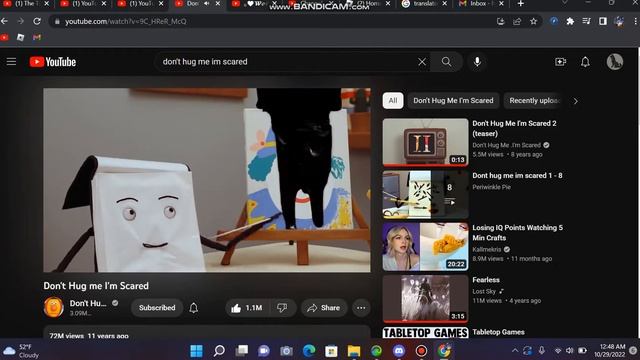Mute the playing tab's audio icon
This screenshot has width=640, height=360.
207,4
